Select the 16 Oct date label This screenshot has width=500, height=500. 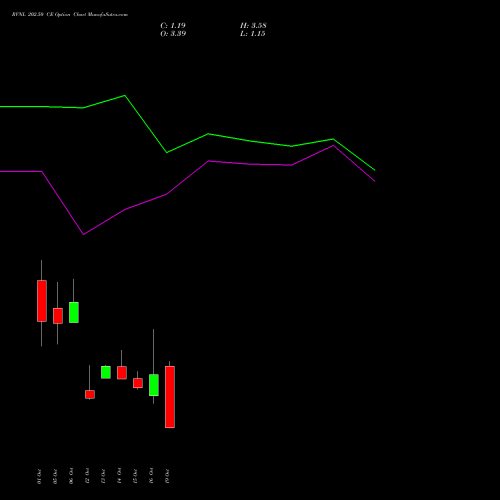[x=151, y=477]
